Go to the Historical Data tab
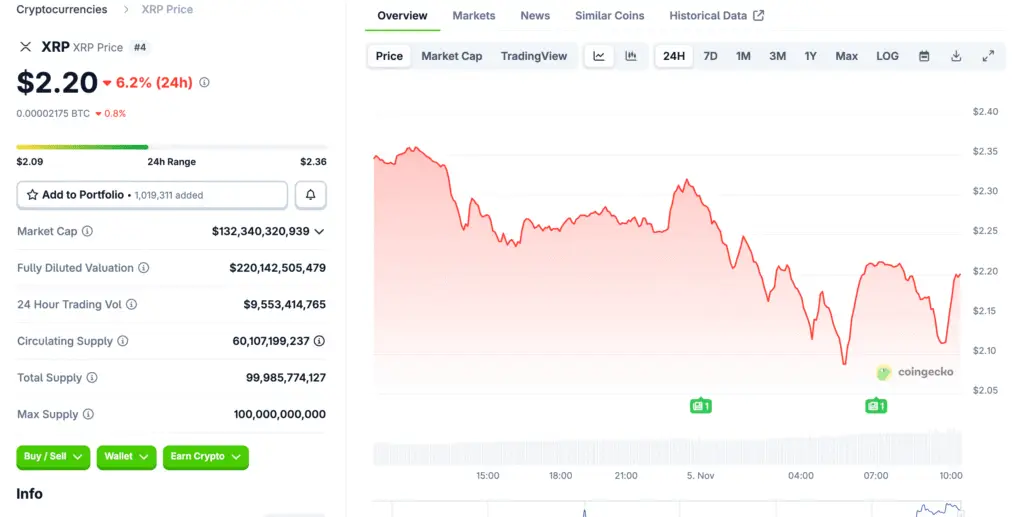 point(716,16)
